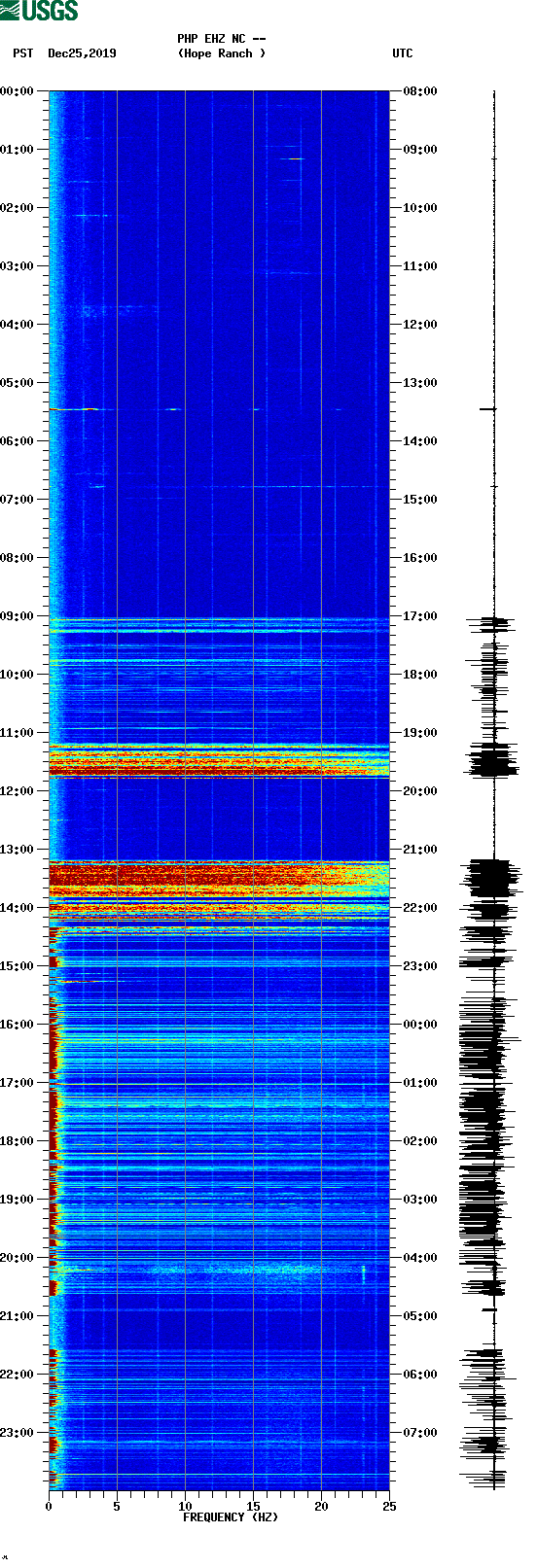Click the 16:00 PST time label

tap(18, 1025)
